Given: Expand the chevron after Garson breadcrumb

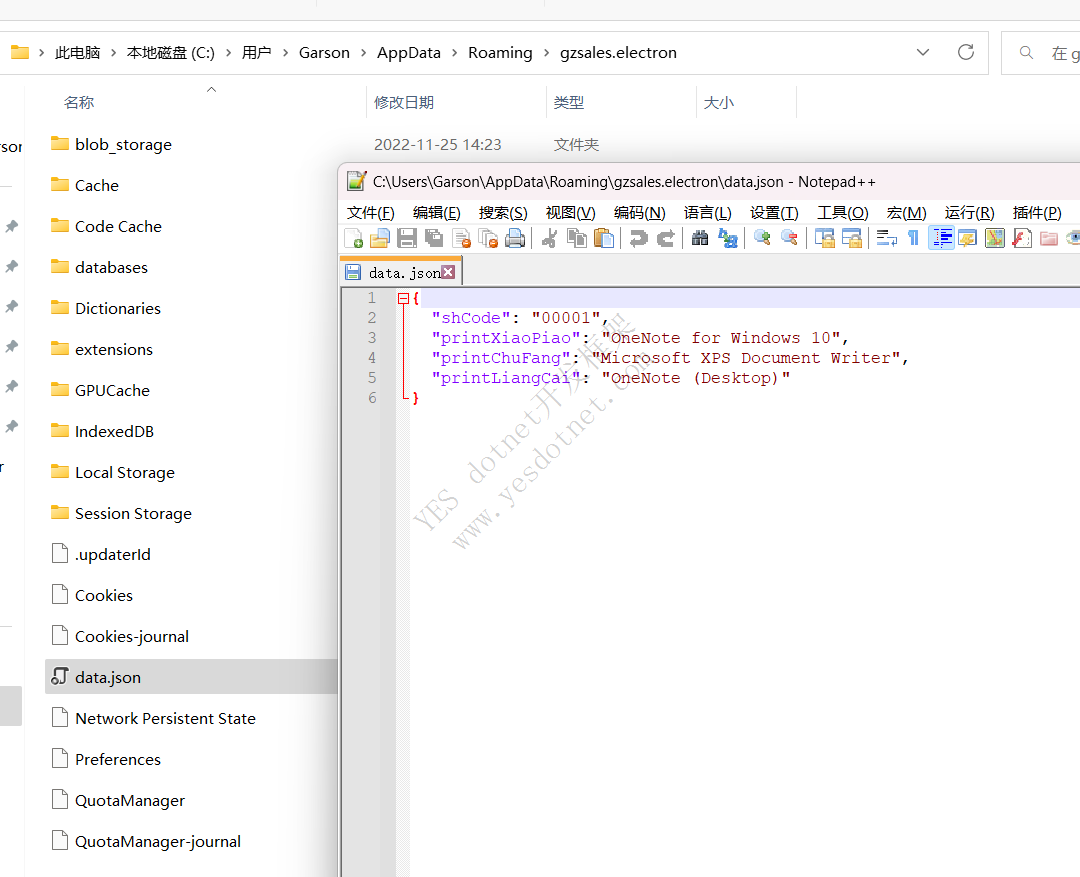Looking at the screenshot, I should pyautogui.click(x=364, y=53).
